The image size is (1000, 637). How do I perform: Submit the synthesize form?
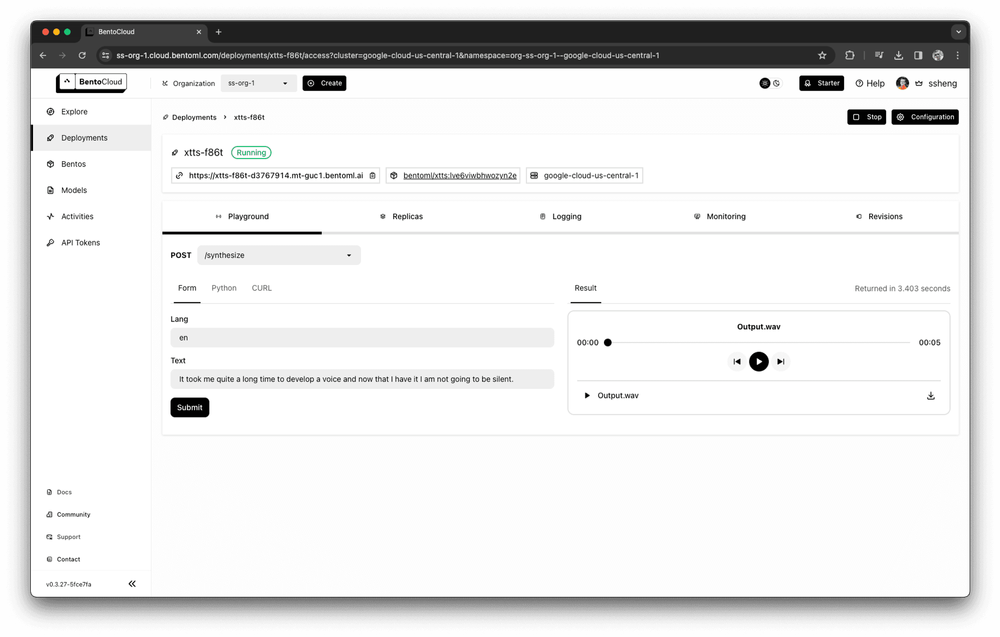(189, 408)
